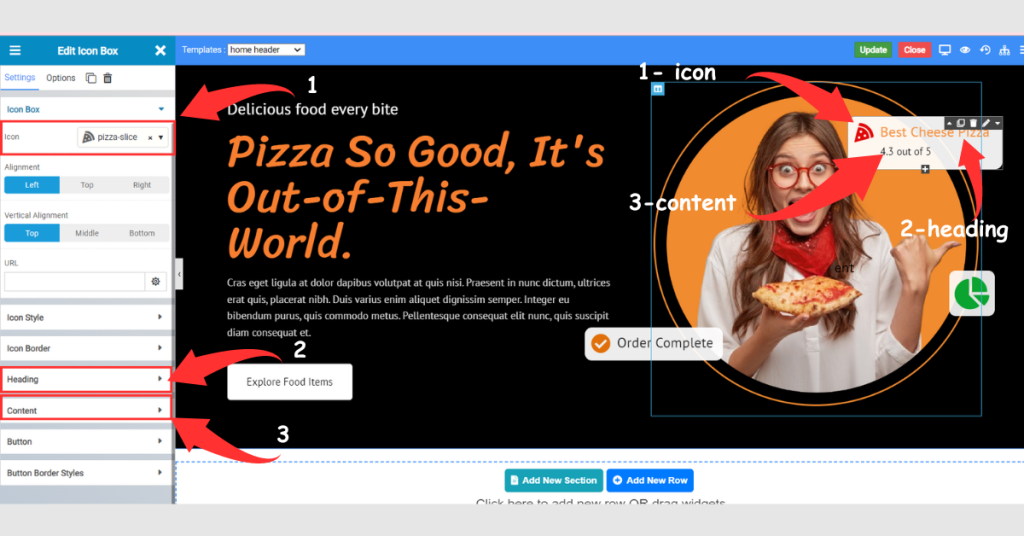Set Vertical Alignment to Bottom
This screenshot has height=536, width=1024.
click(x=142, y=233)
